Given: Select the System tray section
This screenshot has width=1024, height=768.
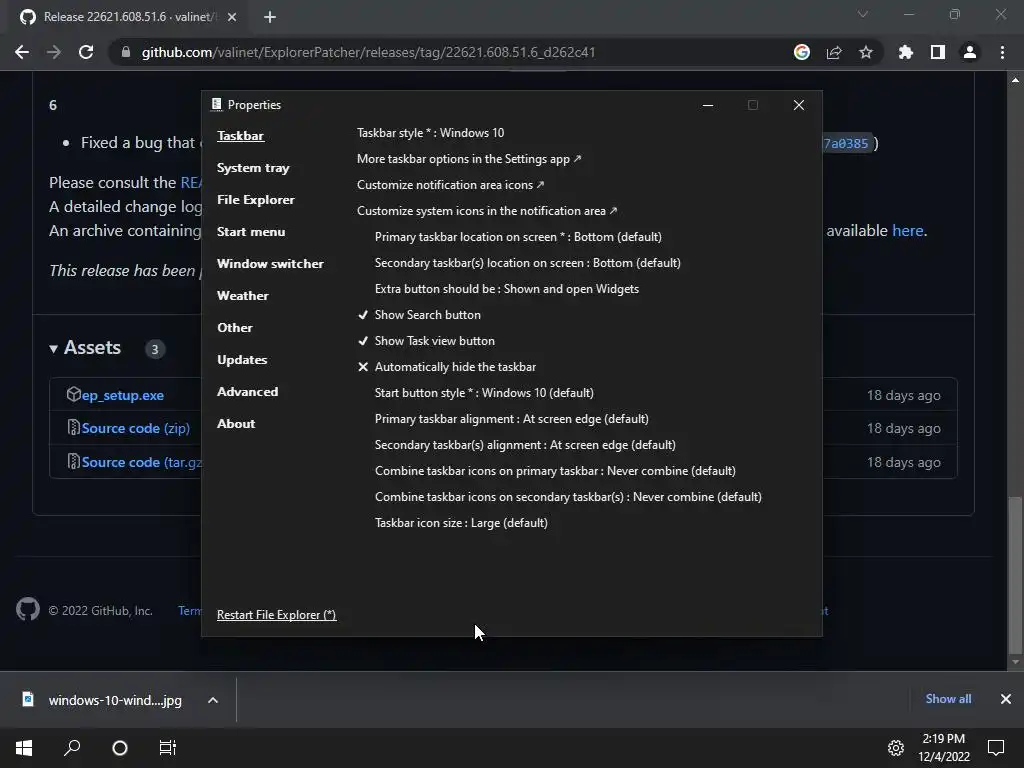Looking at the screenshot, I should click(x=253, y=168).
